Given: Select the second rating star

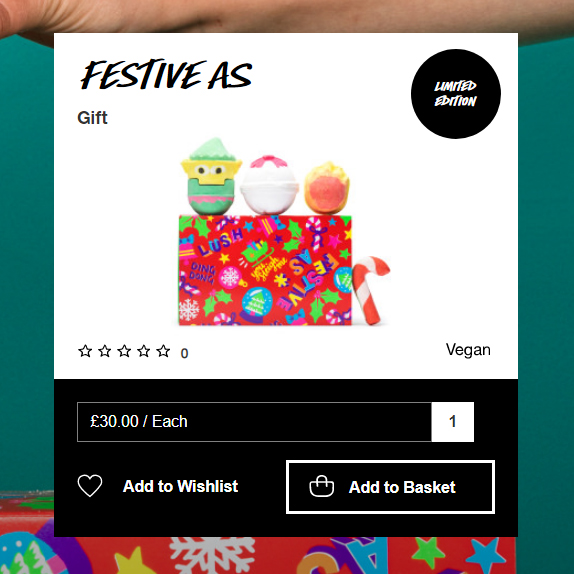Looking at the screenshot, I should [x=105, y=351].
